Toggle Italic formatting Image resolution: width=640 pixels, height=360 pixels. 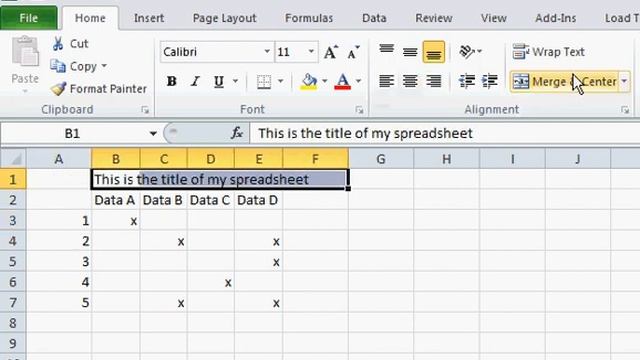pyautogui.click(x=196, y=81)
